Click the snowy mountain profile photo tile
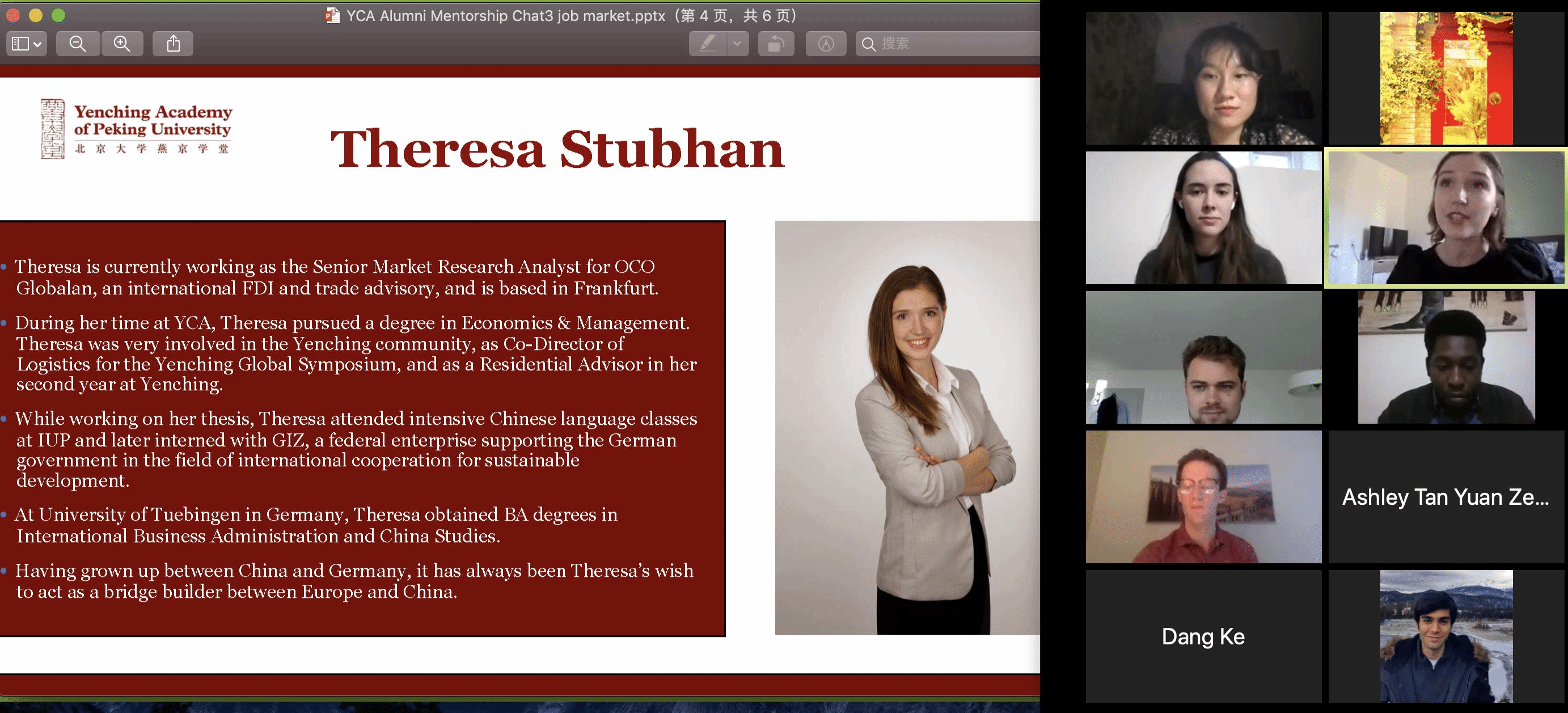Screen dimensions: 1568x713 click(1446, 636)
